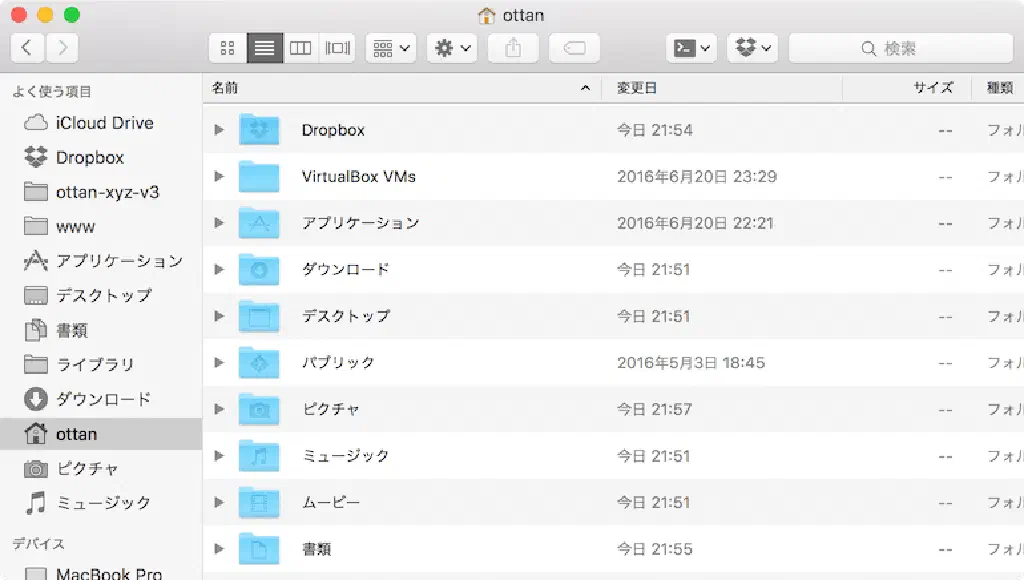Open the terminal toolbar dropdown
Image resolution: width=1024 pixels, height=580 pixels.
[692, 48]
